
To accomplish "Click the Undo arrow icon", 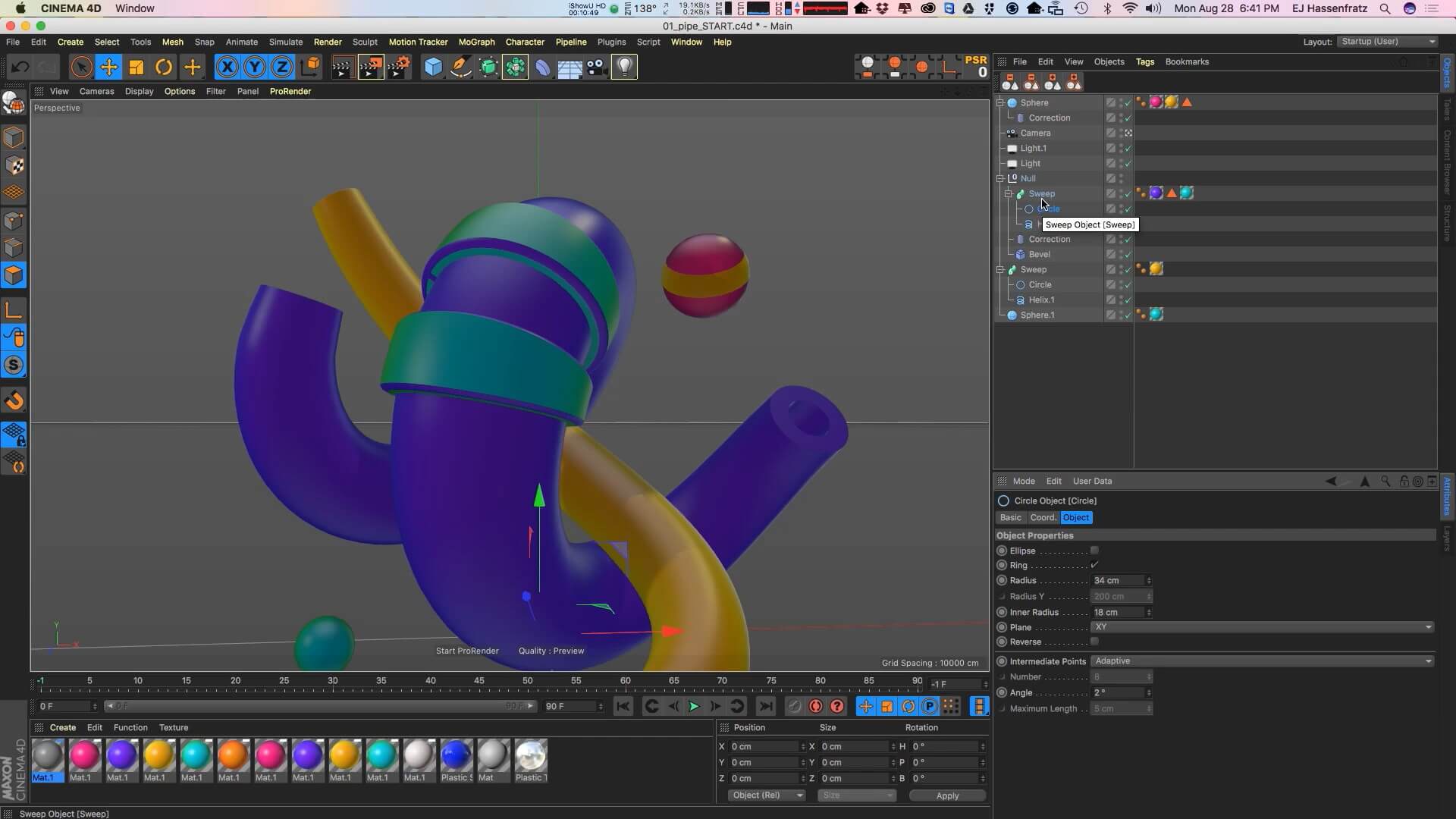I will [x=20, y=67].
